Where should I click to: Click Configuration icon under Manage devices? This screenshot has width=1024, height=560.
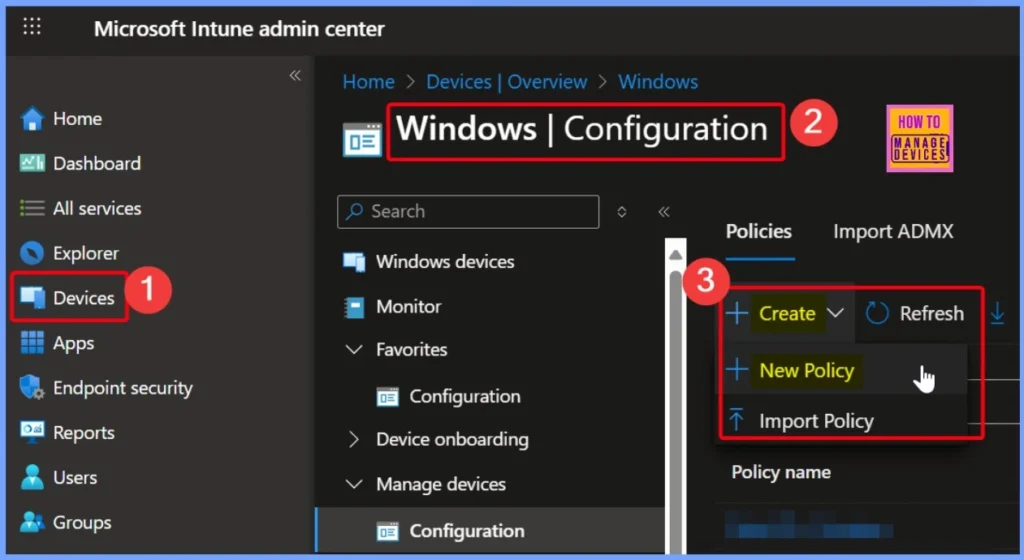[387, 531]
